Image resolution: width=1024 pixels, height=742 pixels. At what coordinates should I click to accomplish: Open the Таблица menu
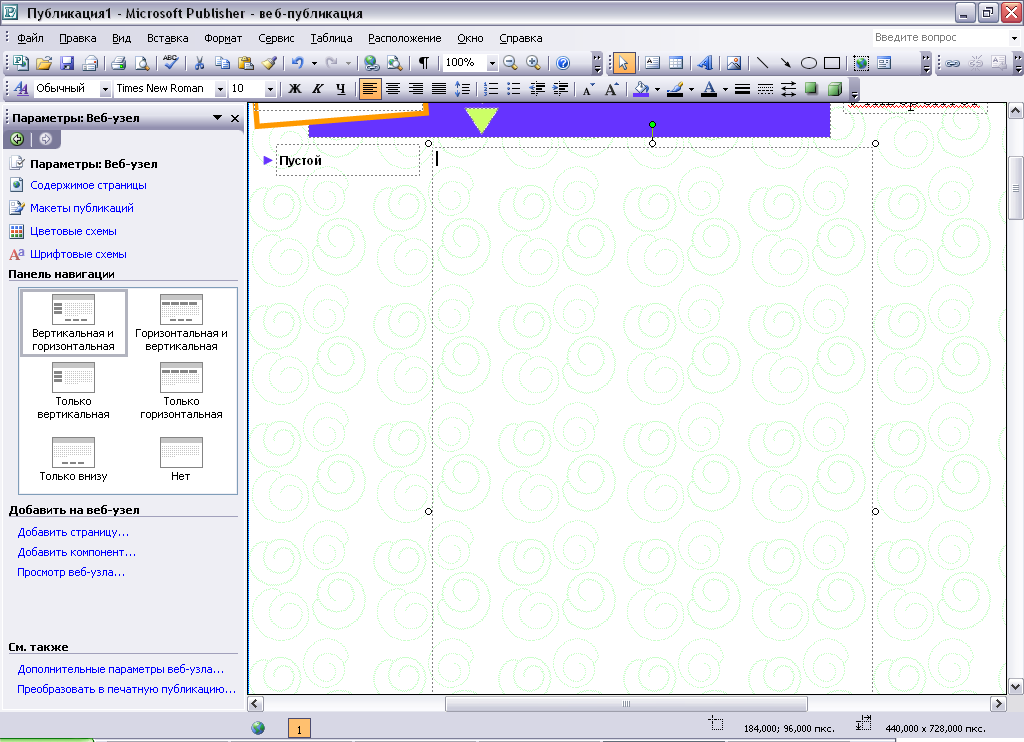pyautogui.click(x=331, y=38)
